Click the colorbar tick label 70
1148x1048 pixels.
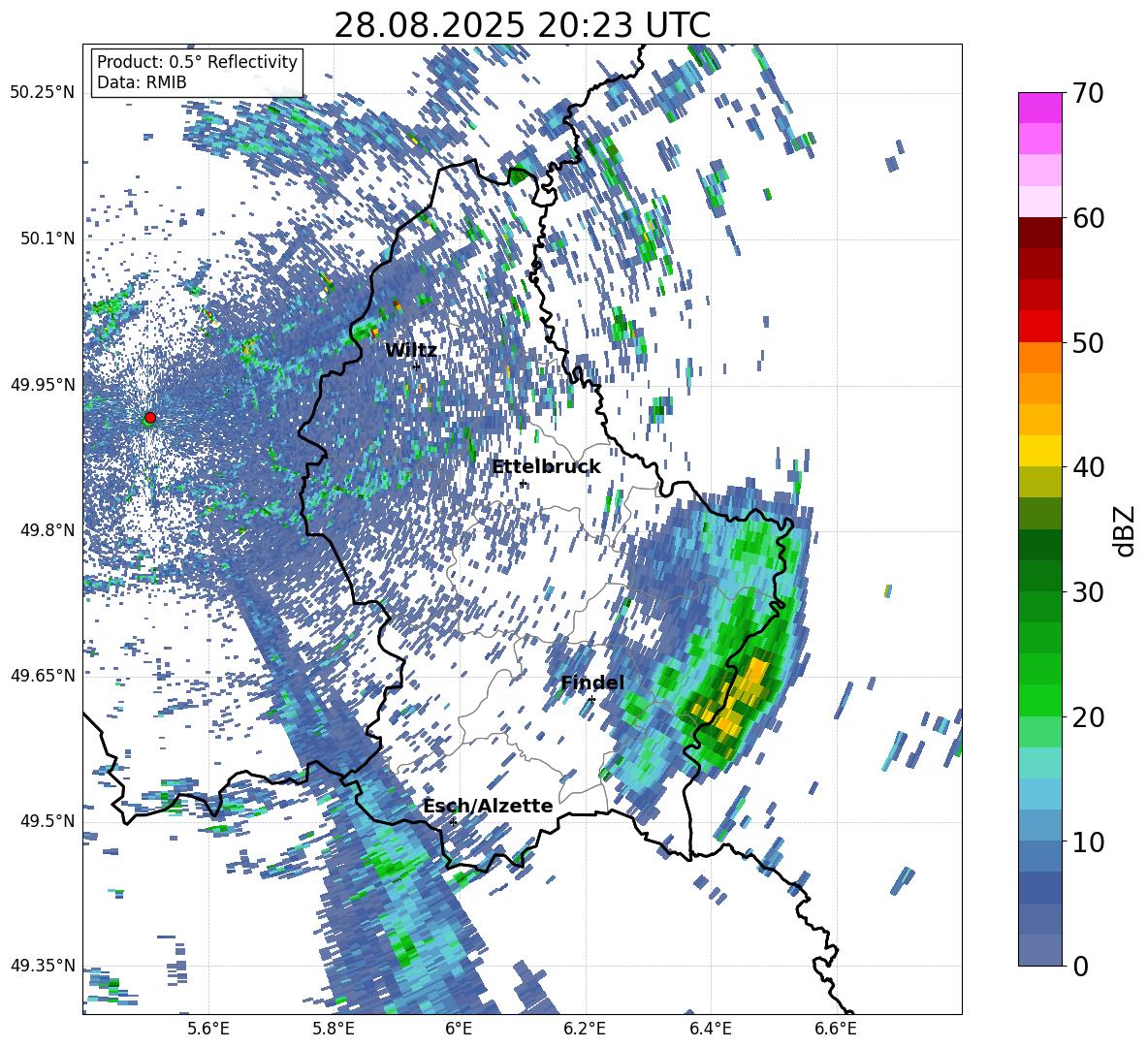click(x=1087, y=93)
